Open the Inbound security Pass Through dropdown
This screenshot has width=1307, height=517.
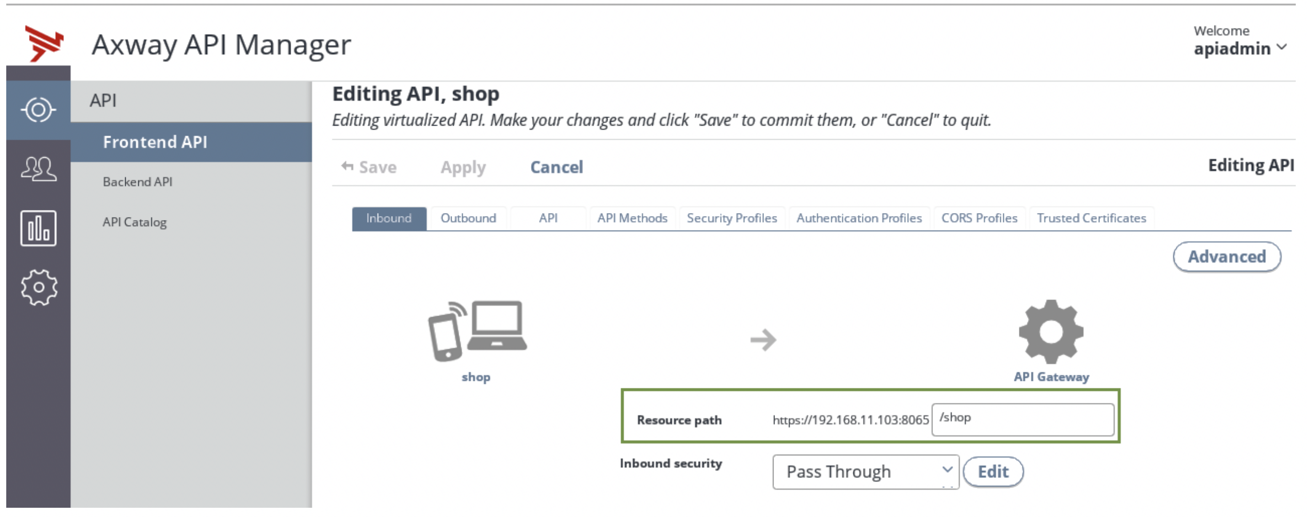(x=864, y=472)
